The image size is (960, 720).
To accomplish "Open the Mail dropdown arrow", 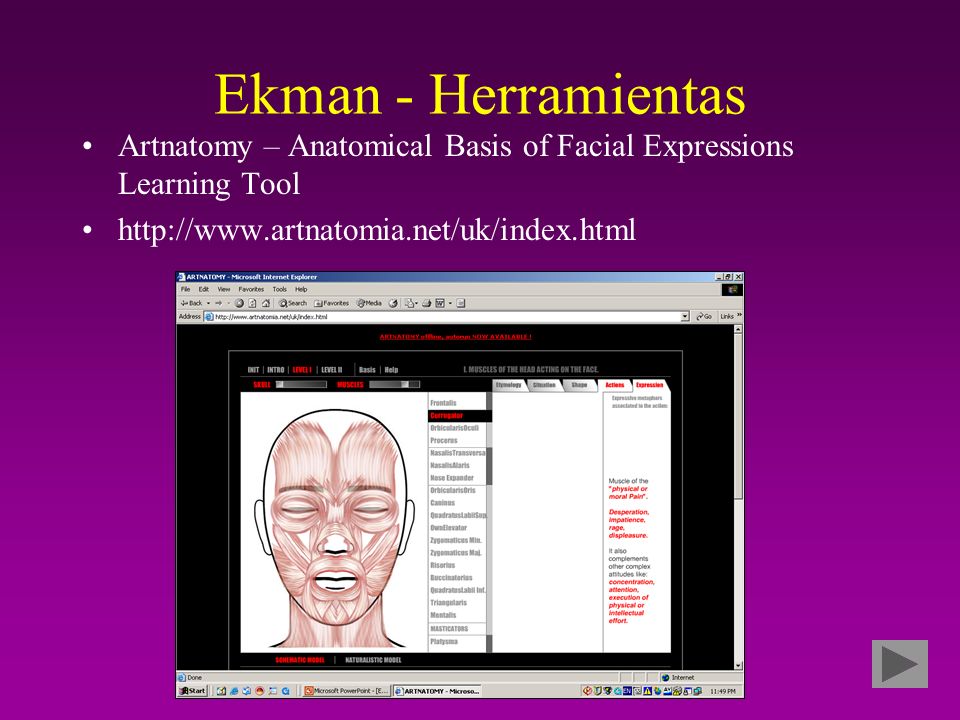I will (x=416, y=303).
